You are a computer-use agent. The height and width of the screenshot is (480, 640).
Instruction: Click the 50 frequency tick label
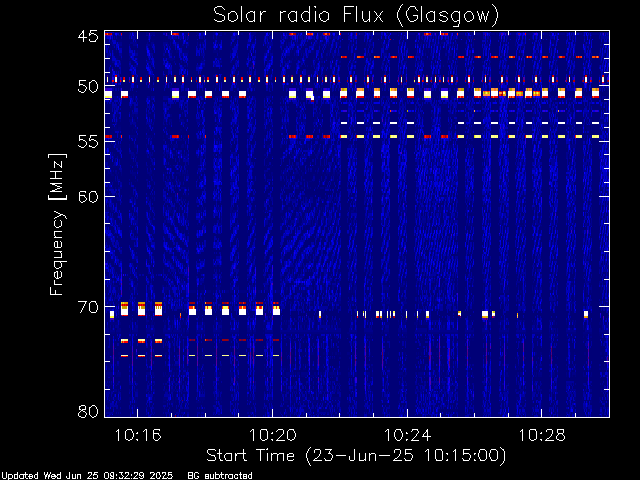coord(88,87)
